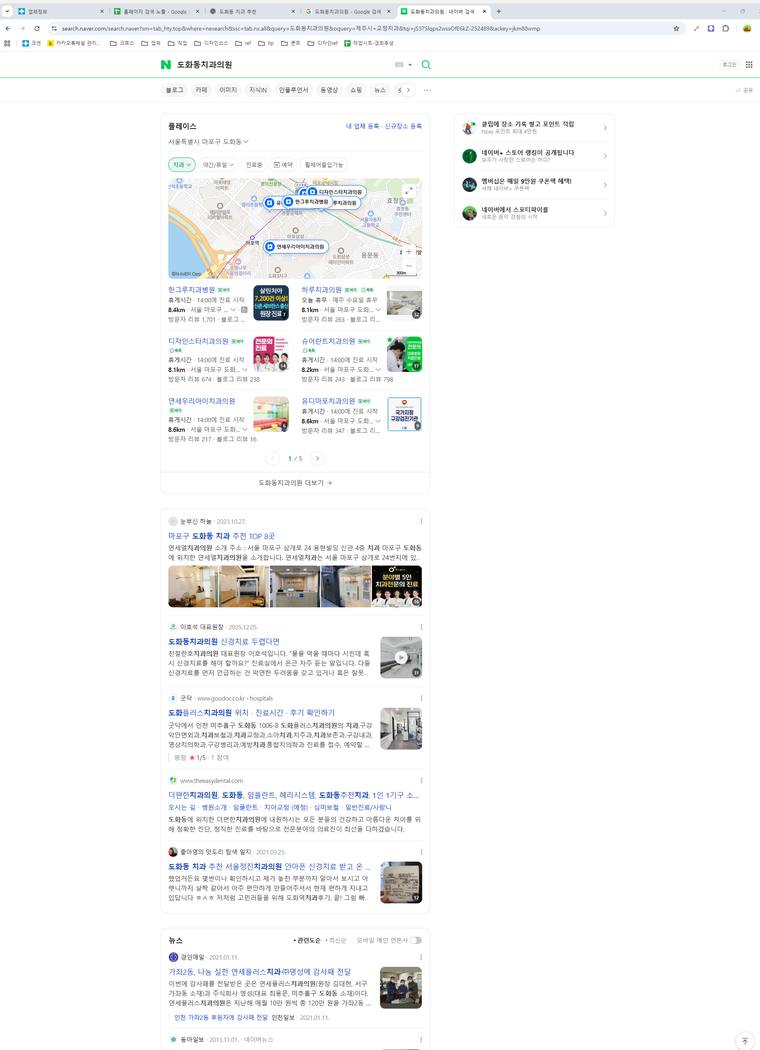Open the 가좌2동 경인매일 news article
Screen dimensions: 760x1050
[x=259, y=971]
